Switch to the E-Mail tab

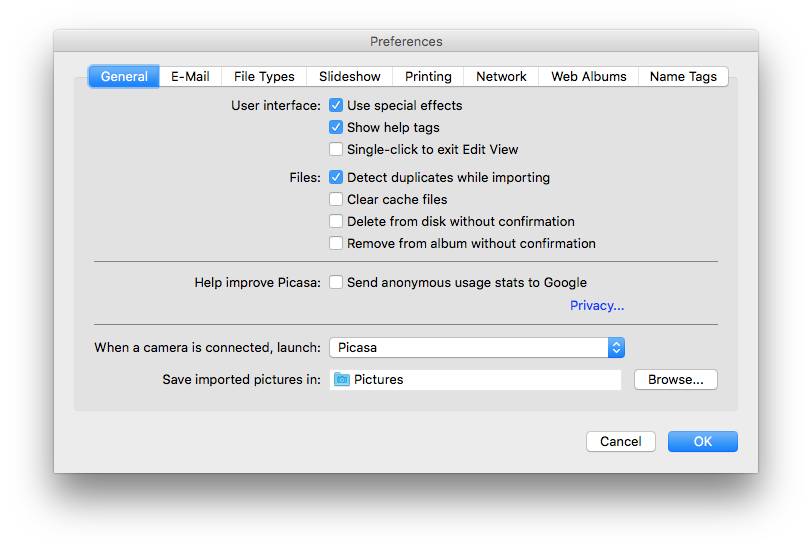coord(190,77)
